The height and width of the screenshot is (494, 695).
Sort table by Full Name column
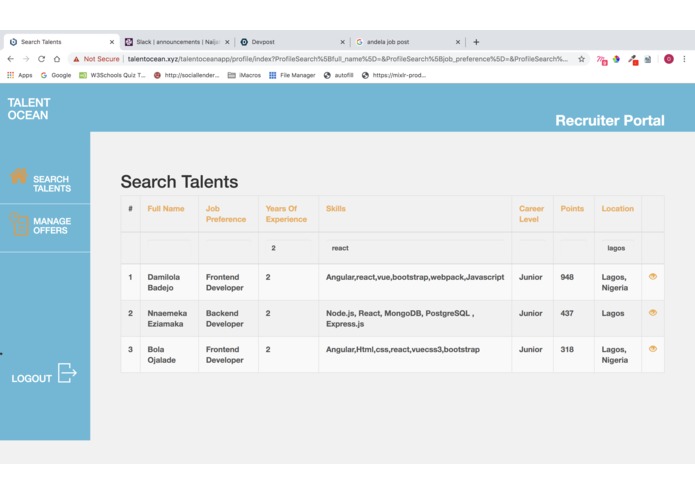coord(166,209)
